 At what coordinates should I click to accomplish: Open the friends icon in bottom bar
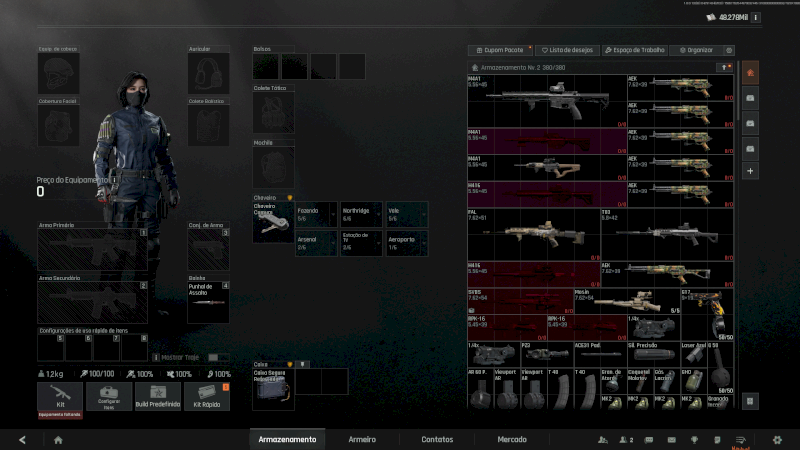point(603,439)
